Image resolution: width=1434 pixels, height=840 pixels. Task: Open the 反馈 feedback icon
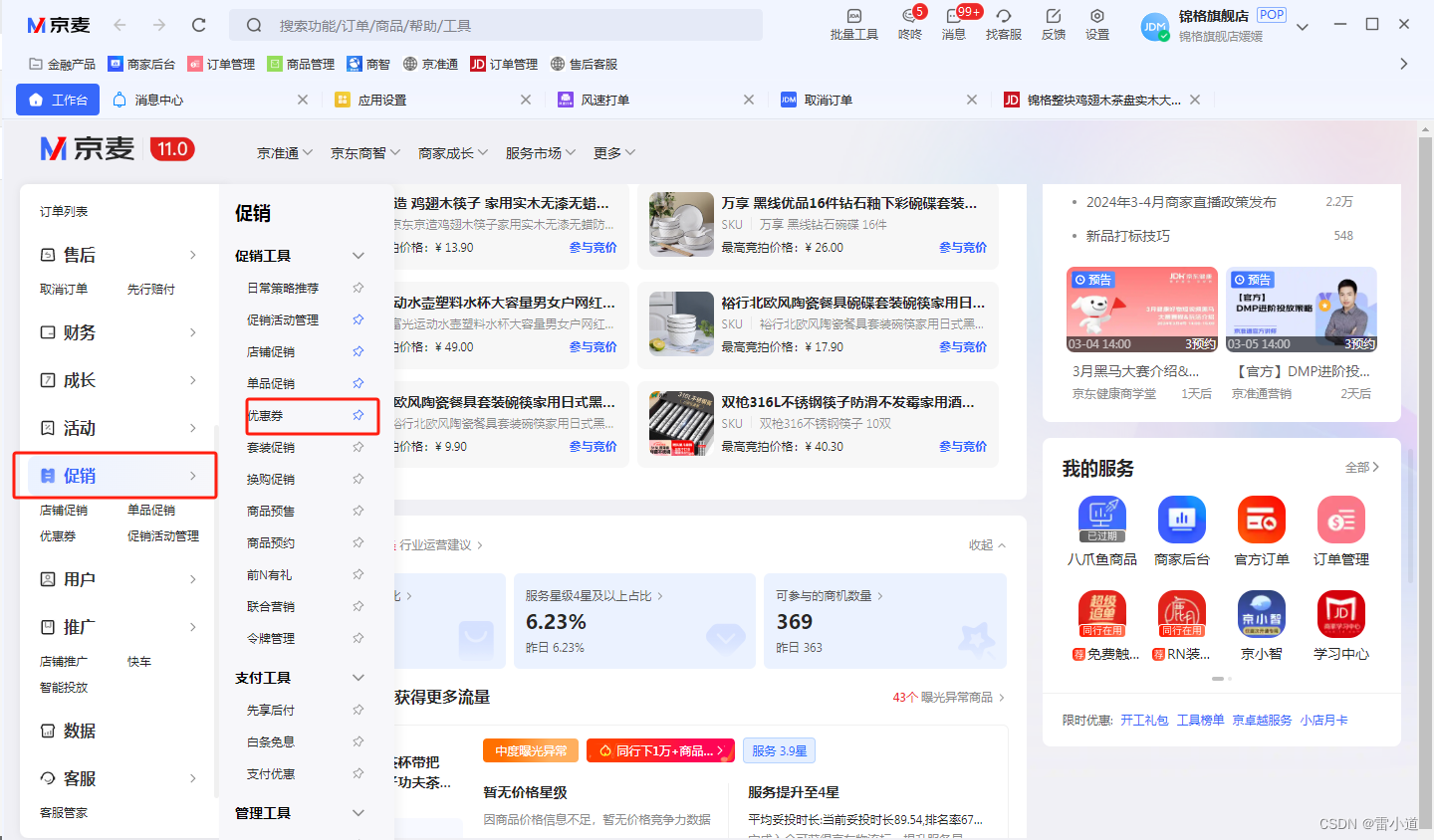coord(1054,24)
